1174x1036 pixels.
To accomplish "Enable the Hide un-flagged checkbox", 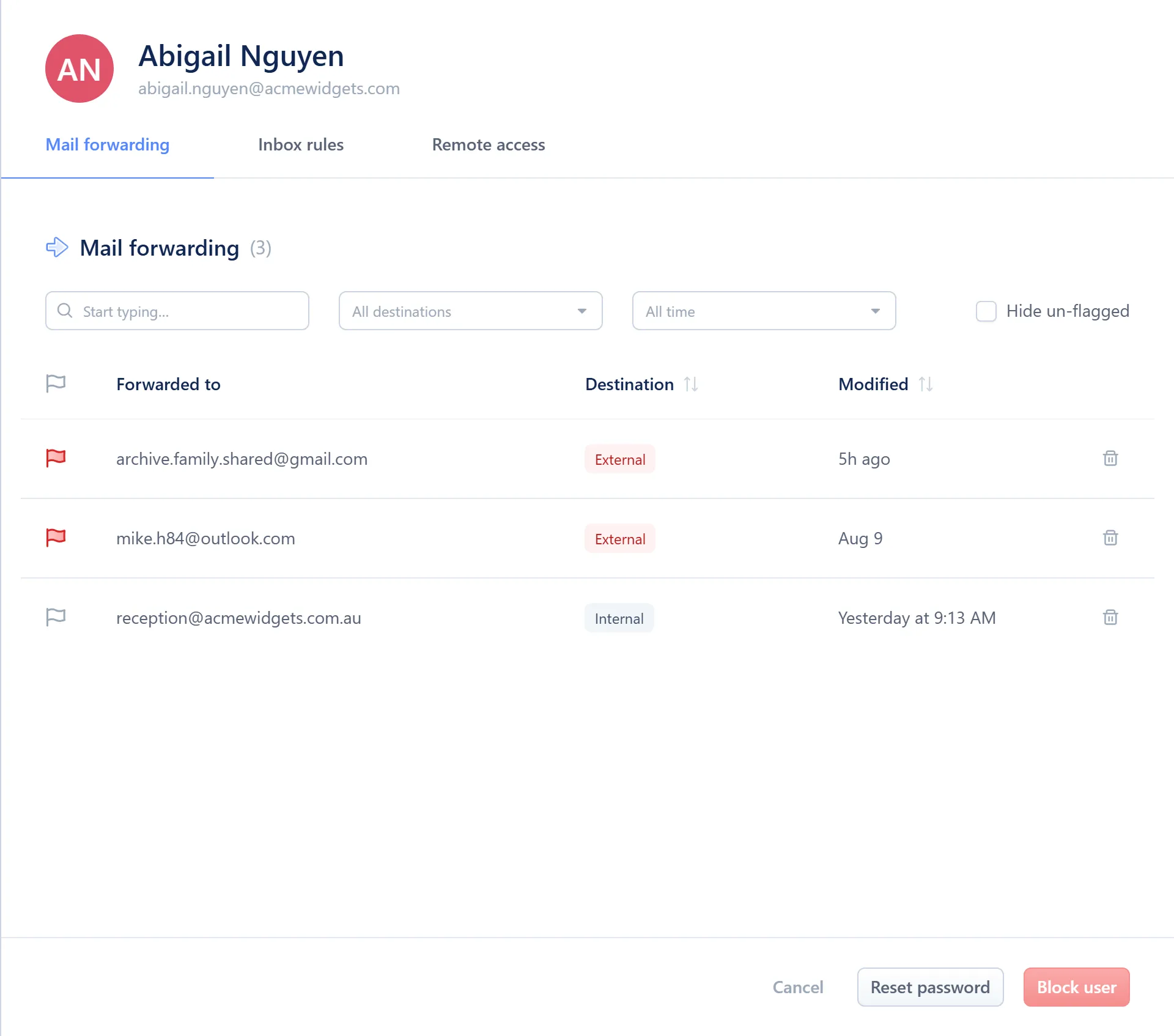I will 986,311.
